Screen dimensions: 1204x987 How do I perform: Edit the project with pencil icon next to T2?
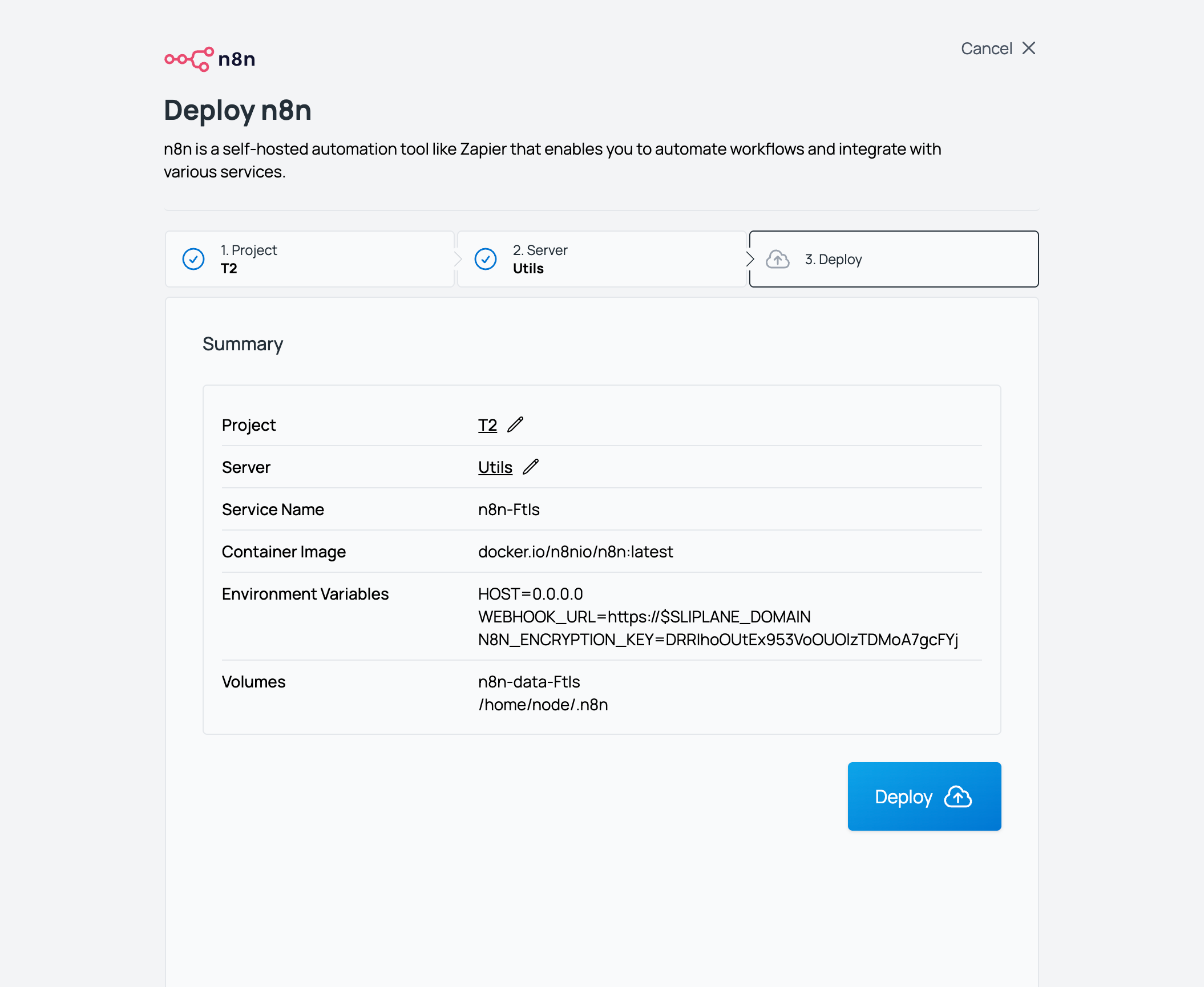[x=515, y=424]
